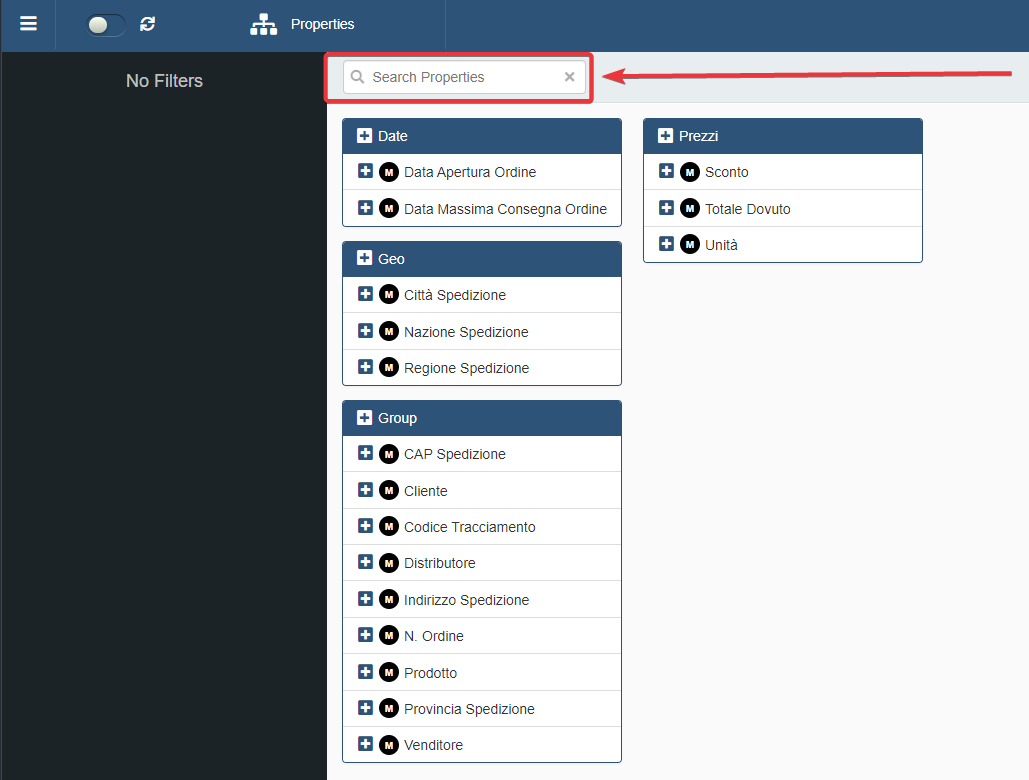Image resolution: width=1029 pixels, height=780 pixels.
Task: Add Data Apertura Ordine with plus icon
Action: [365, 171]
